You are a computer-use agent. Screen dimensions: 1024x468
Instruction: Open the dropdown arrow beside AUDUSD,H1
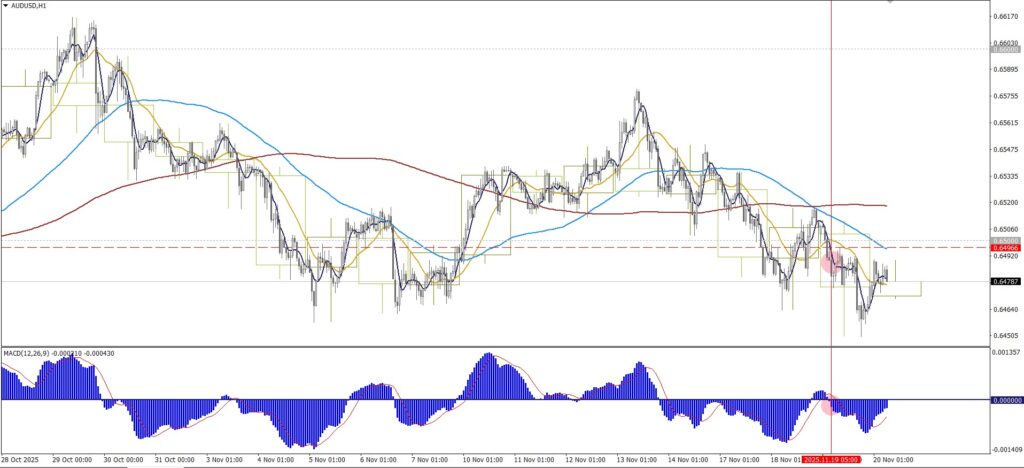pos(5,5)
